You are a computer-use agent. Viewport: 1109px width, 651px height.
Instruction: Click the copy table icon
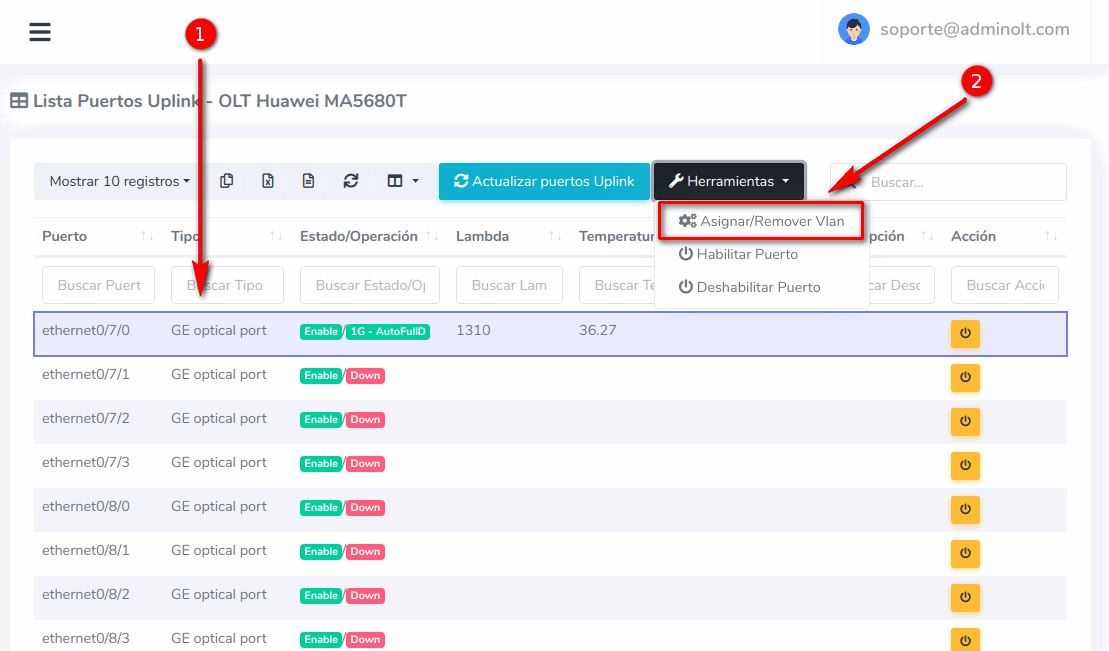click(227, 181)
